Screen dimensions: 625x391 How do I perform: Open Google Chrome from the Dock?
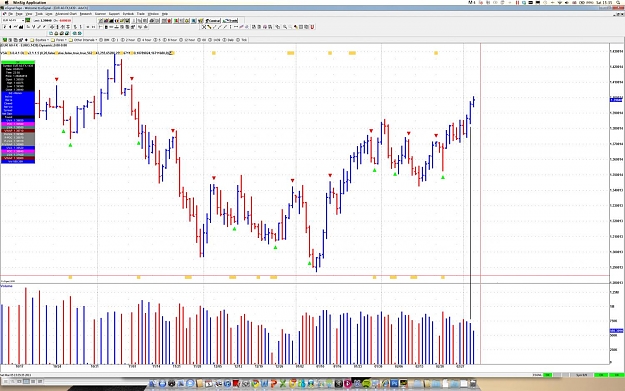[255, 383]
